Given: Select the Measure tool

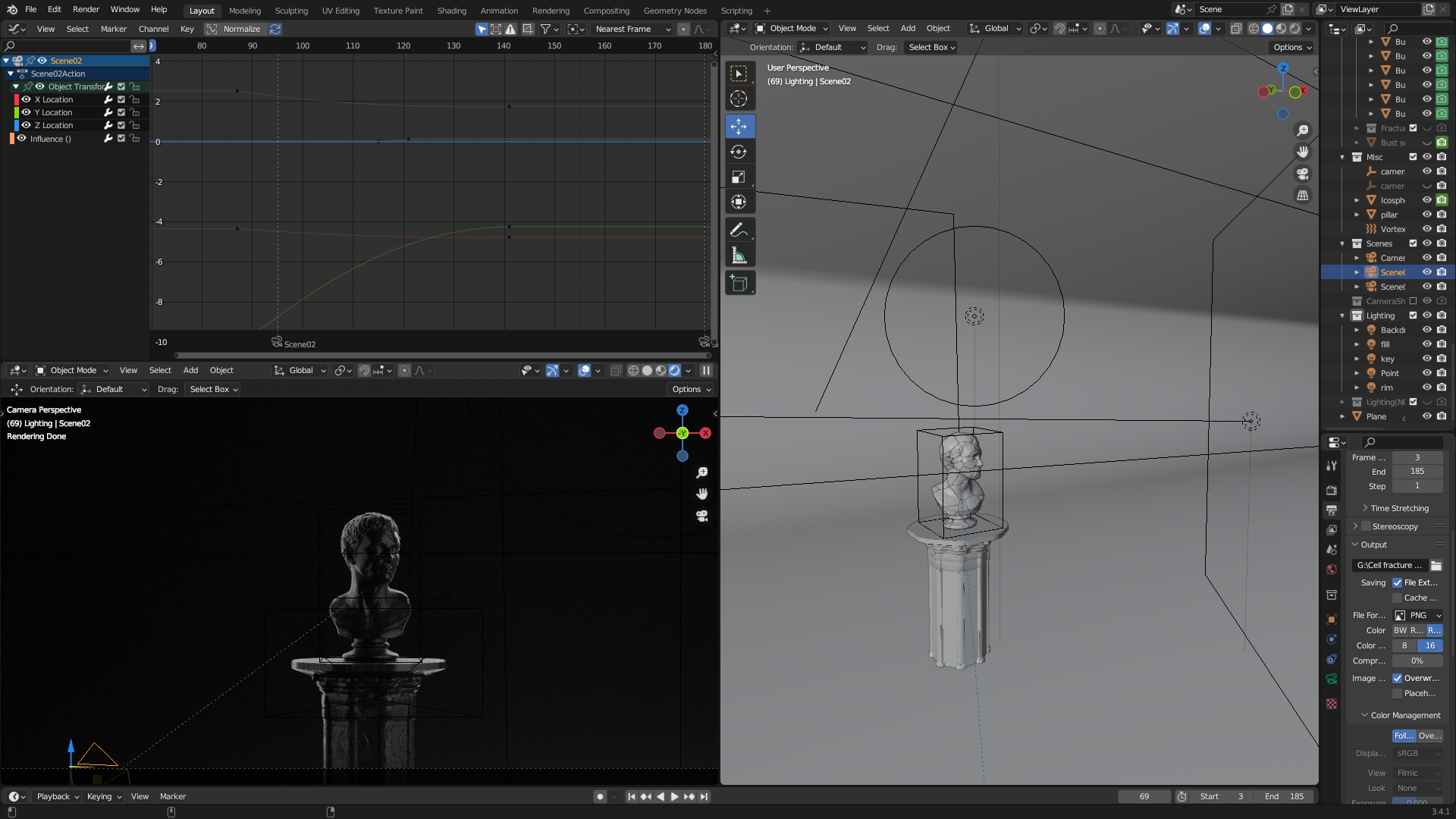Looking at the screenshot, I should pos(739,254).
